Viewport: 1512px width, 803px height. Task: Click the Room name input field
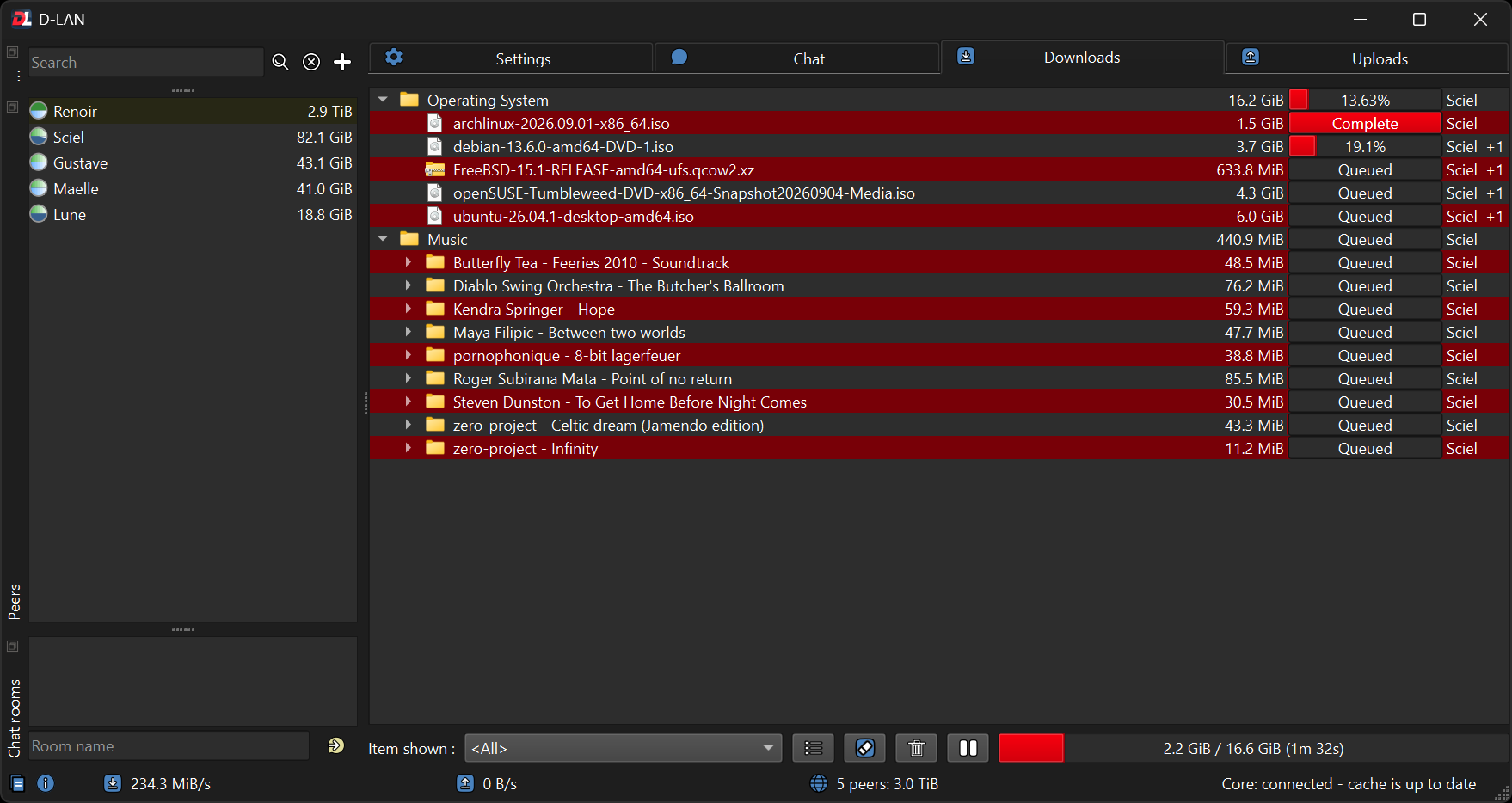(169, 745)
